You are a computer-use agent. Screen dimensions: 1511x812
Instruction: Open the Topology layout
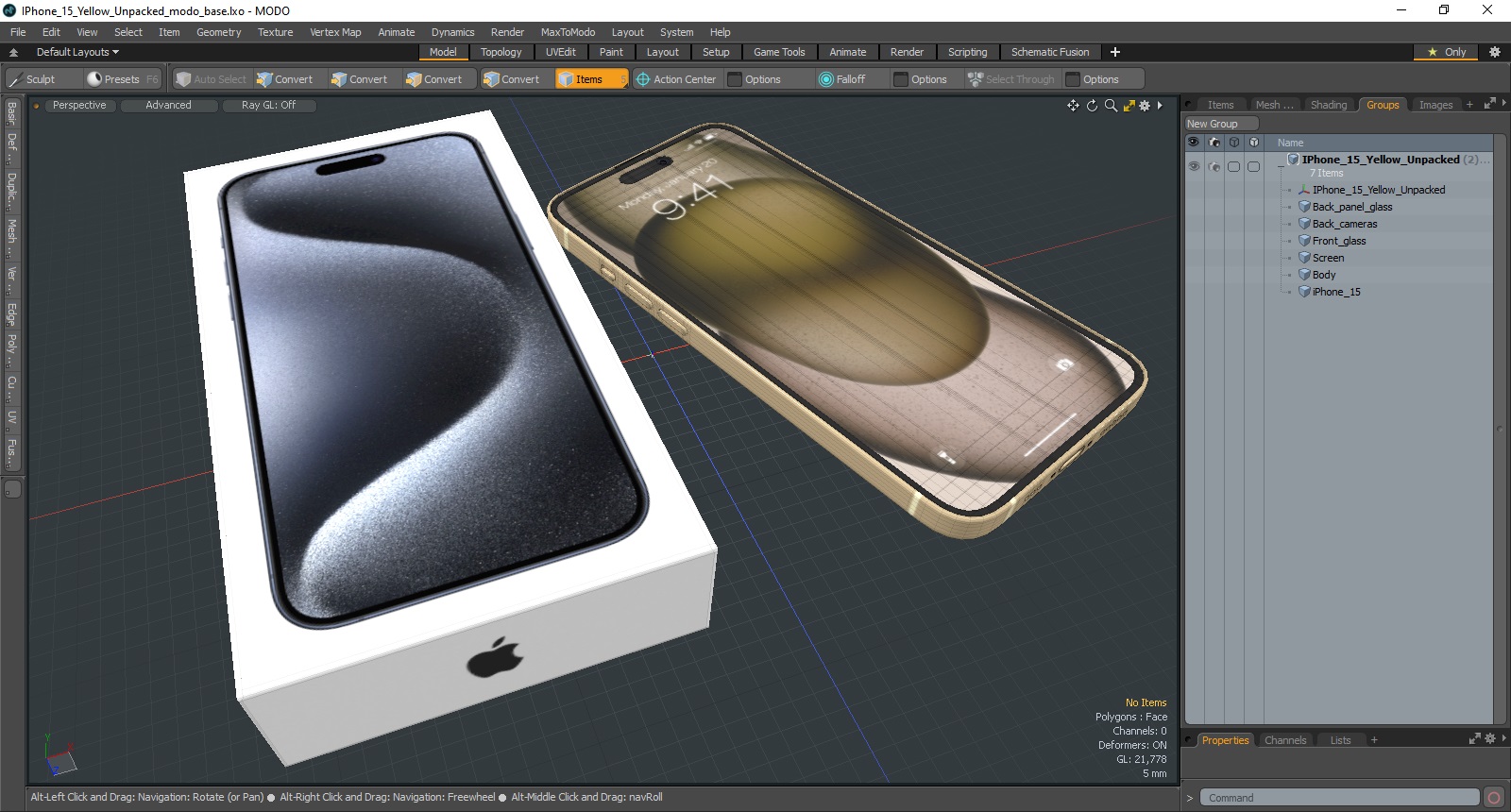(x=501, y=52)
